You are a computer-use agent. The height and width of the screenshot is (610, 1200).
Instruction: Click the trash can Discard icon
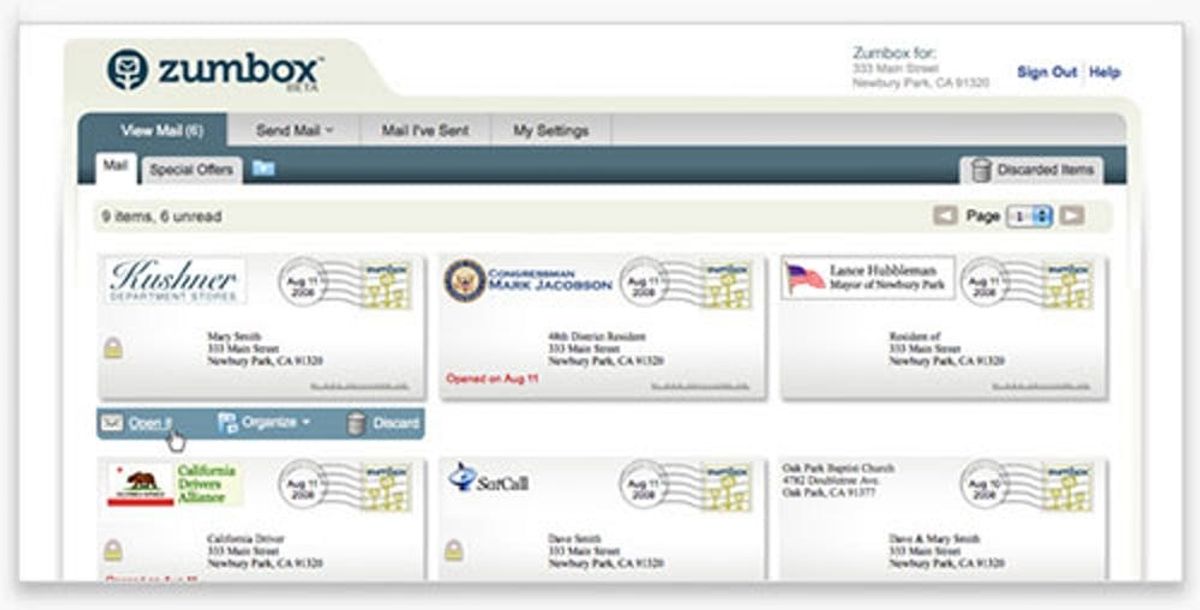pos(355,423)
